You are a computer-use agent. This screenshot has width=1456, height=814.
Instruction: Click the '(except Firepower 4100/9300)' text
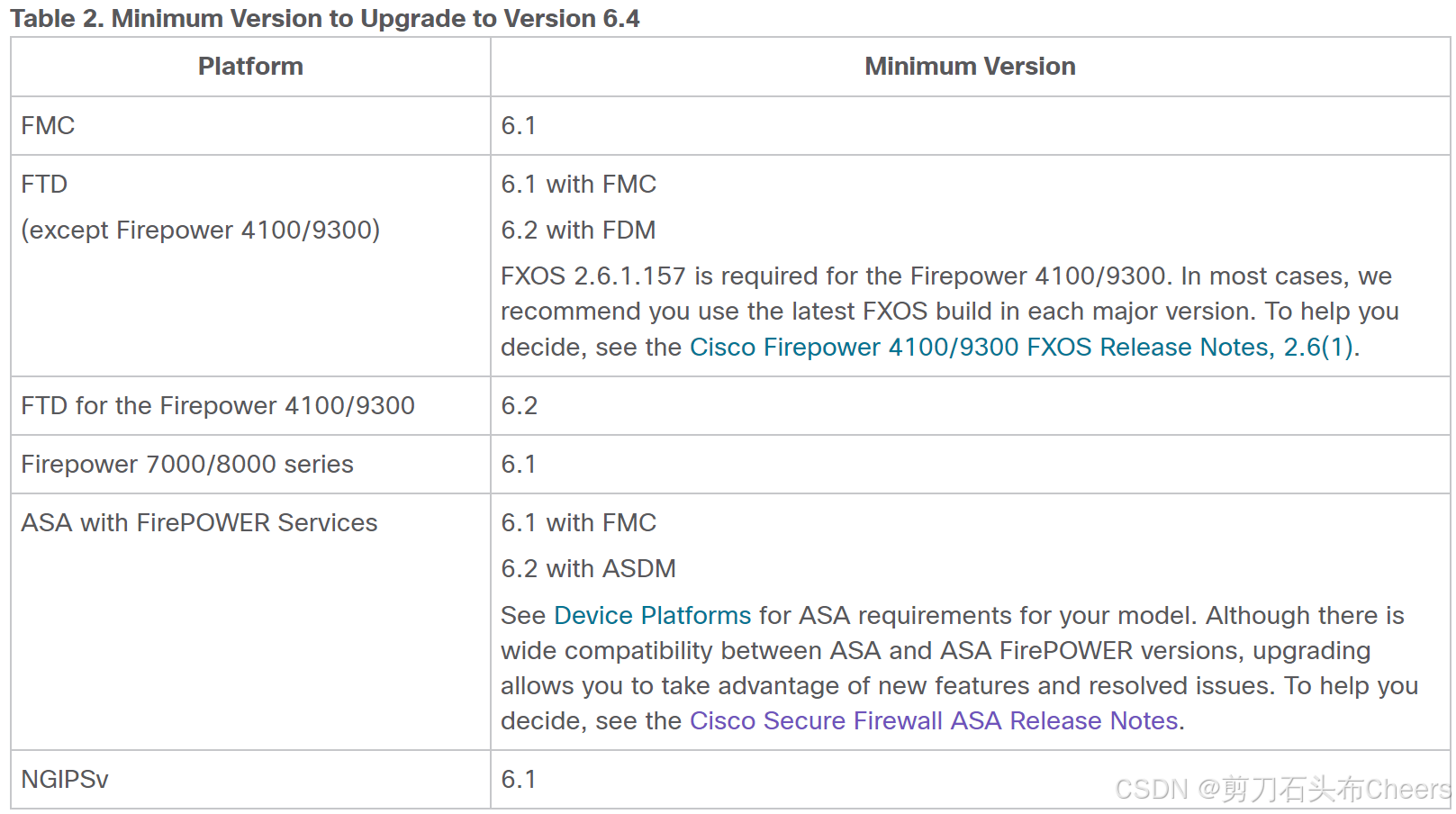coord(201,230)
